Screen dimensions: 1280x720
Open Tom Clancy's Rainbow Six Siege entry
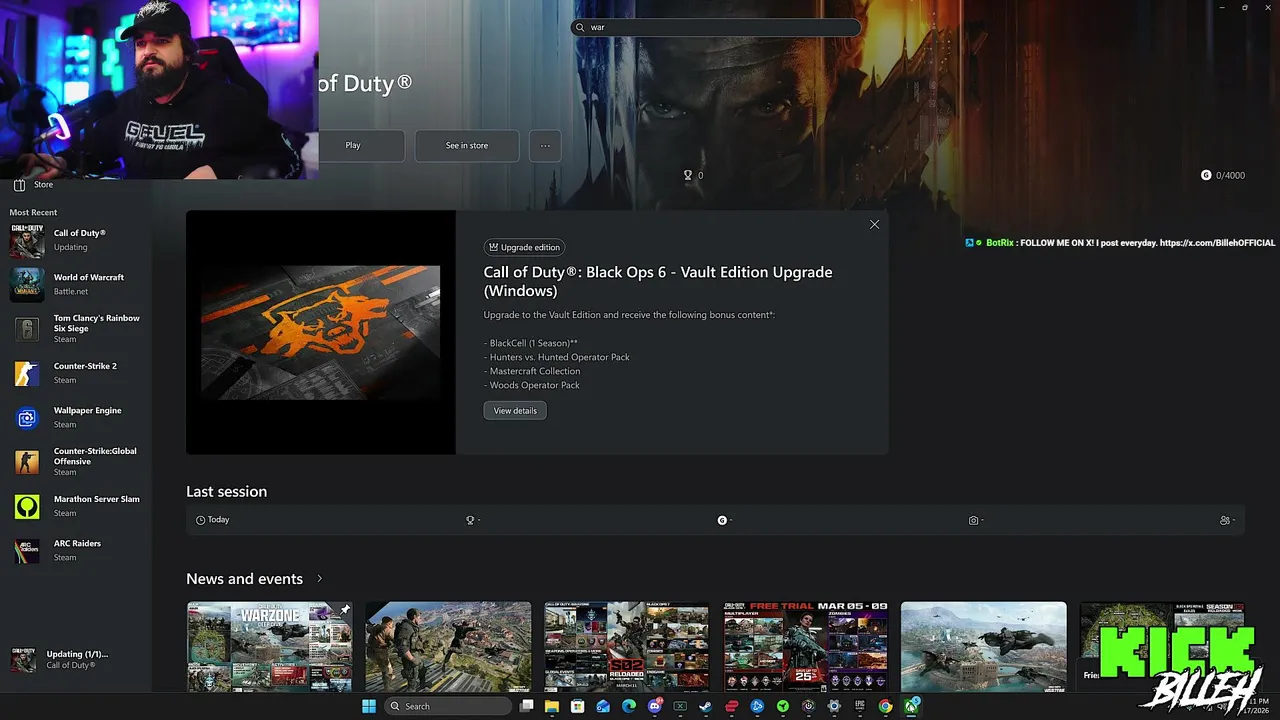[76, 328]
